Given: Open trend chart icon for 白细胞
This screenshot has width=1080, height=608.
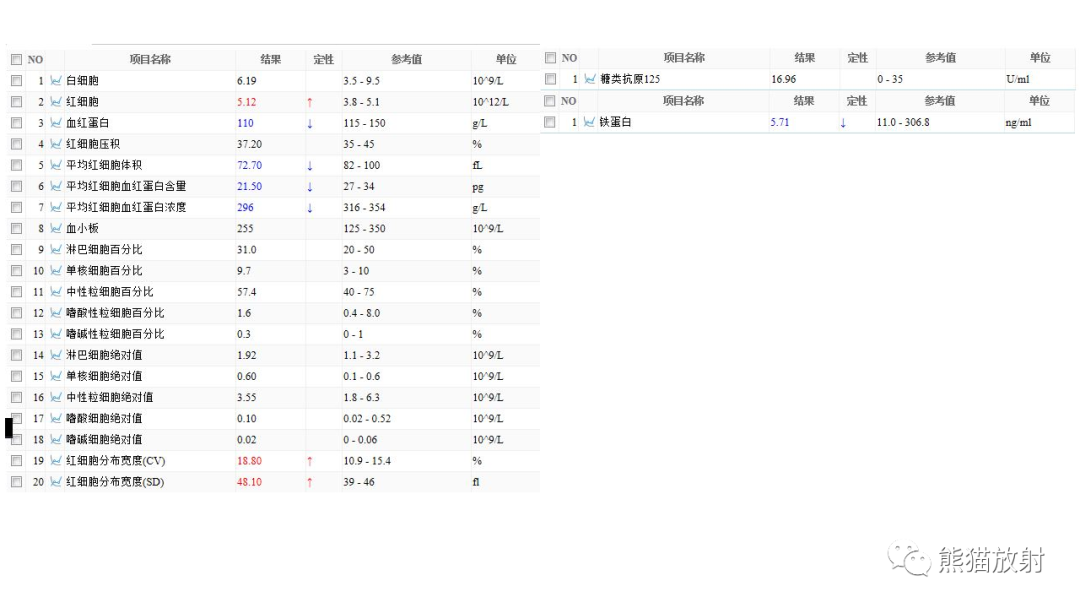Looking at the screenshot, I should 56,81.
